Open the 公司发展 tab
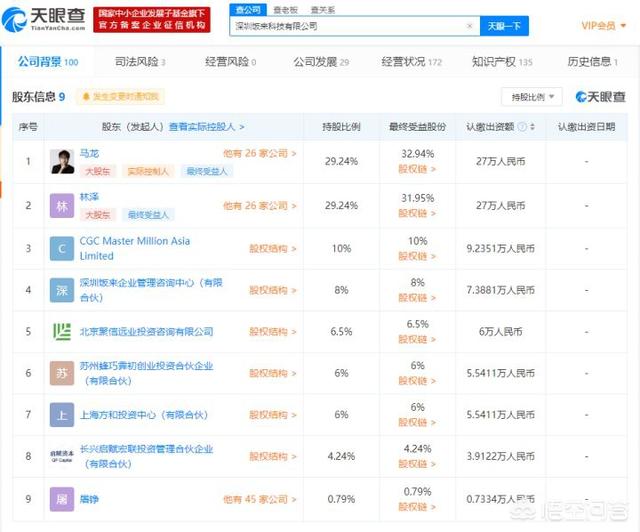640x532 pixels. click(x=321, y=62)
